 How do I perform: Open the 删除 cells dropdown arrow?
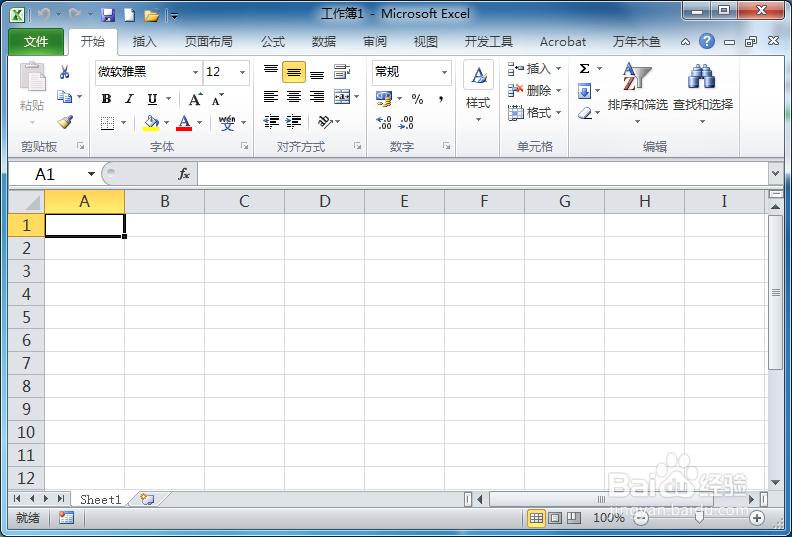point(559,90)
